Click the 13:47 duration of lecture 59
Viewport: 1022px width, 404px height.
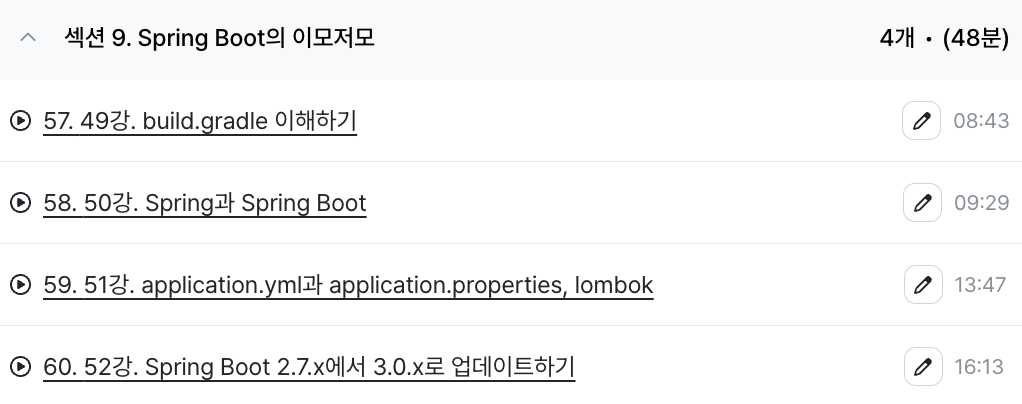pyautogui.click(x=980, y=285)
